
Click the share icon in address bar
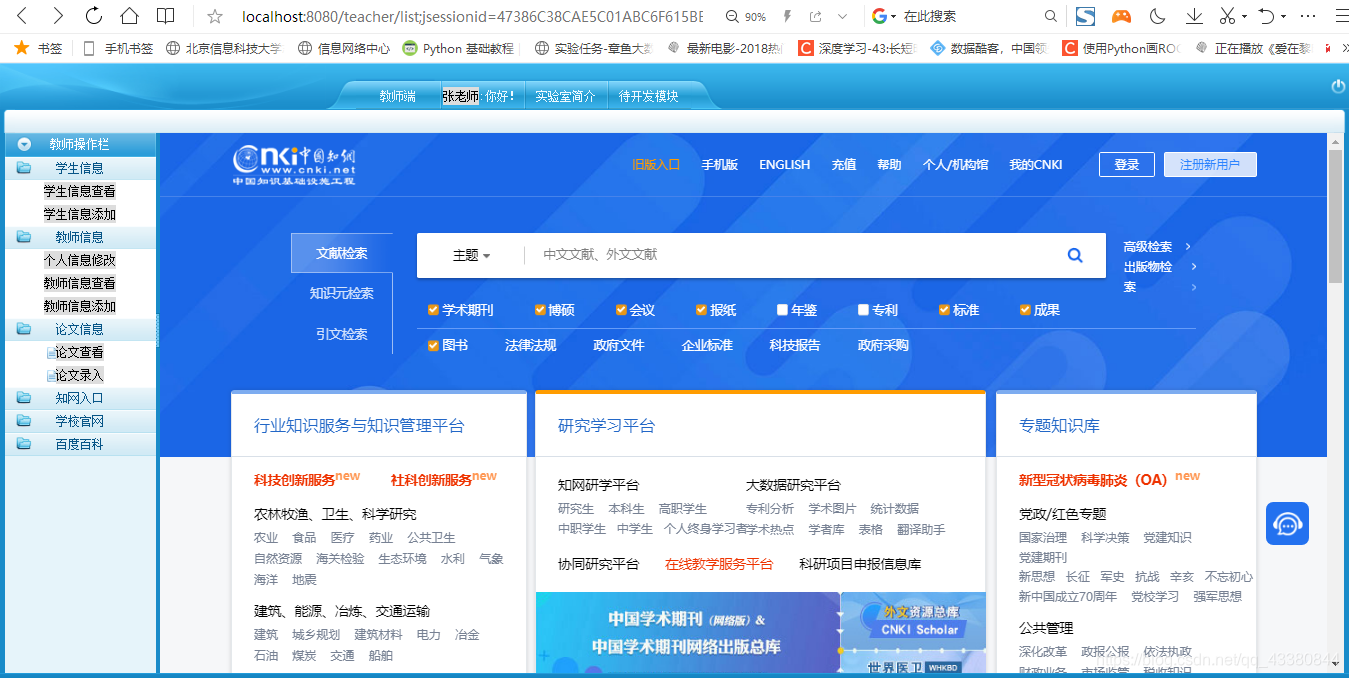816,17
